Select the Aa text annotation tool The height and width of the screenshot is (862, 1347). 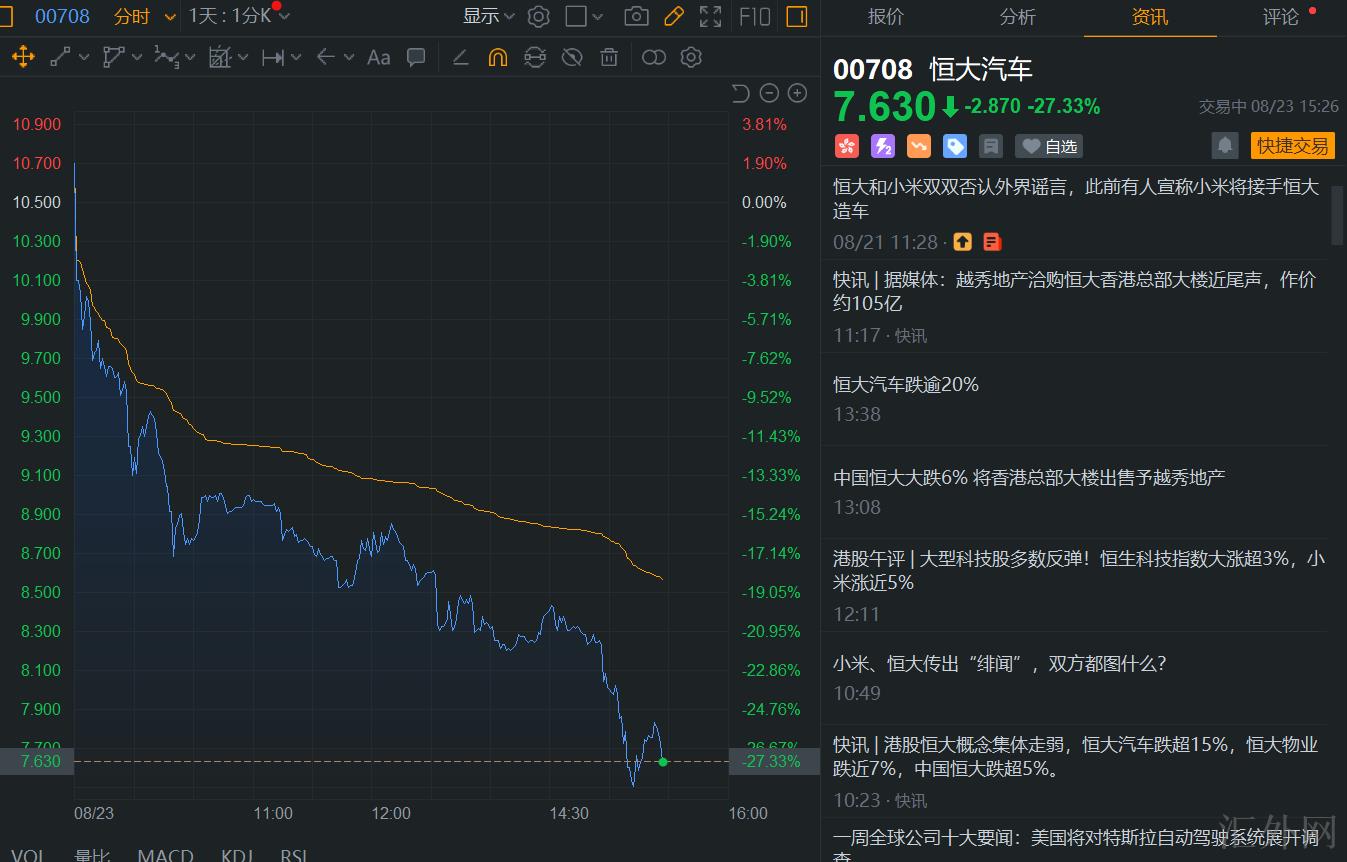[378, 57]
